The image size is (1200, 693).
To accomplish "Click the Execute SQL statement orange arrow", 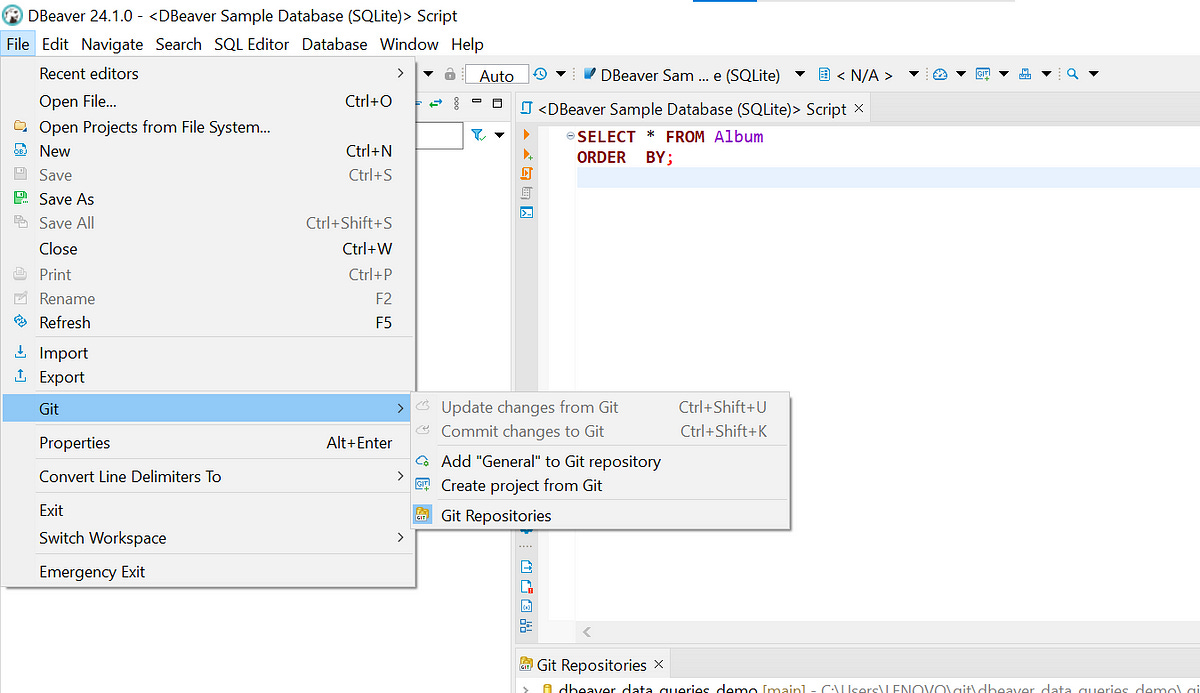I will pyautogui.click(x=527, y=135).
